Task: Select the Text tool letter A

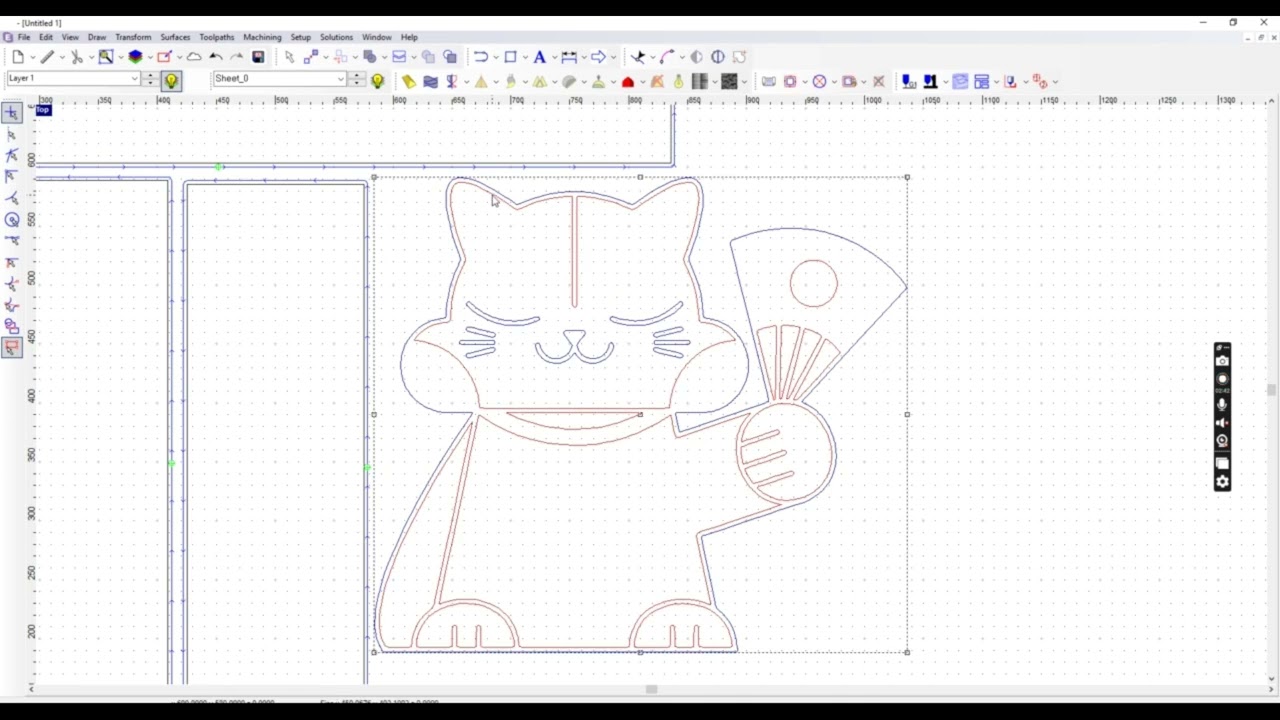Action: click(x=540, y=57)
